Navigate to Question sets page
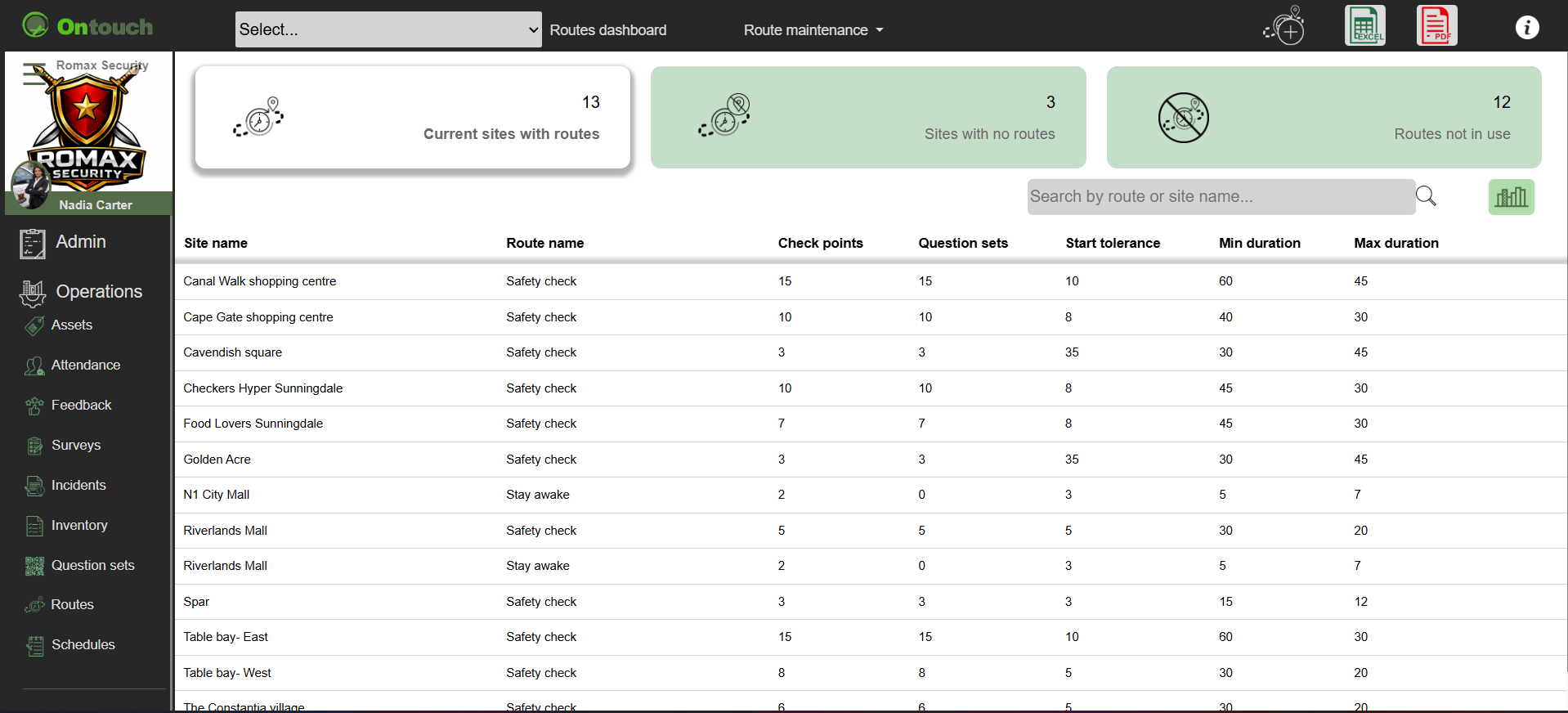 point(92,566)
